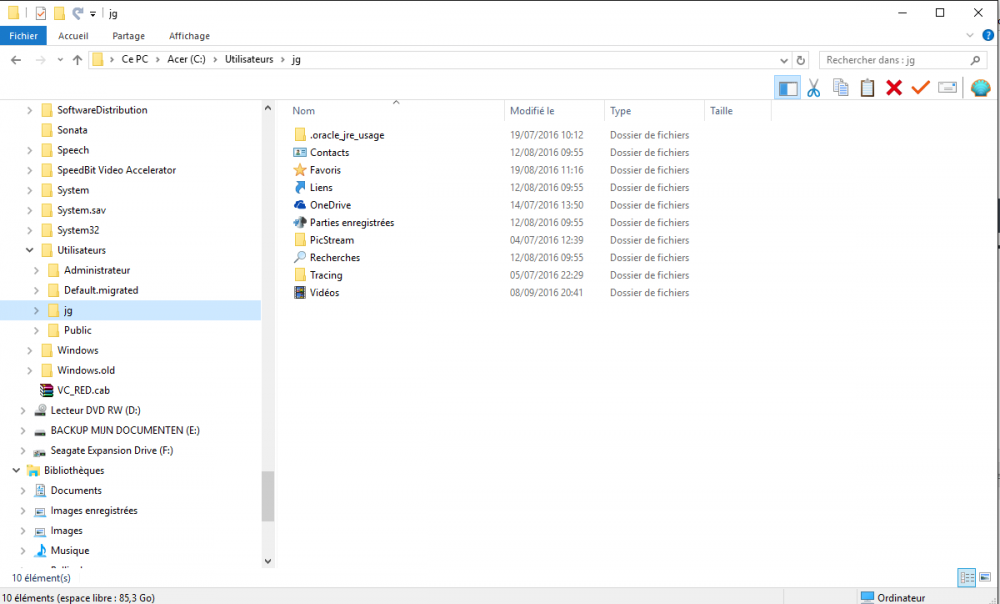
Task: Click the navigation pane vertical scrollbar thumb
Action: point(267,496)
